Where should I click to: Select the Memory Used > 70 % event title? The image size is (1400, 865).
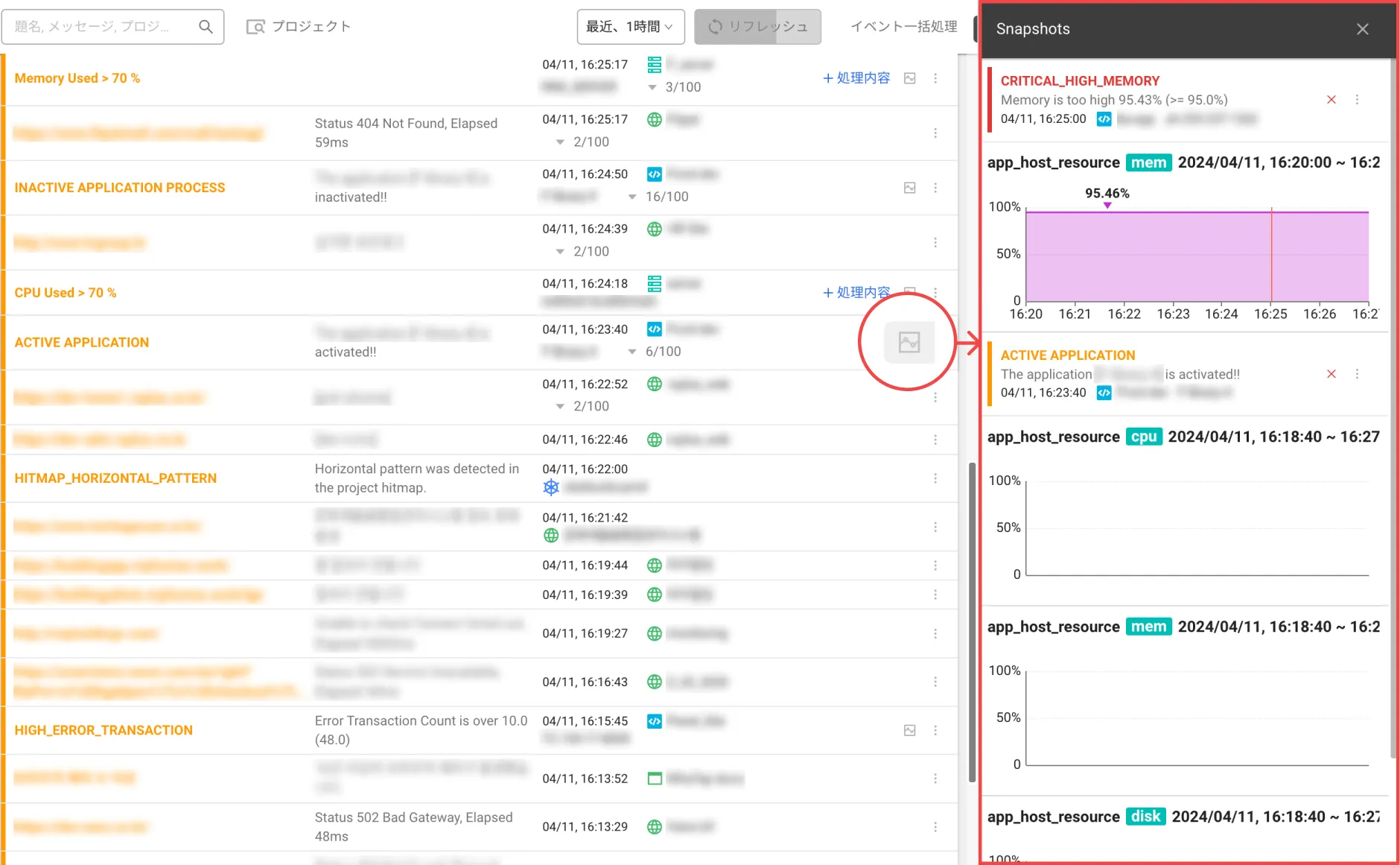pyautogui.click(x=77, y=78)
